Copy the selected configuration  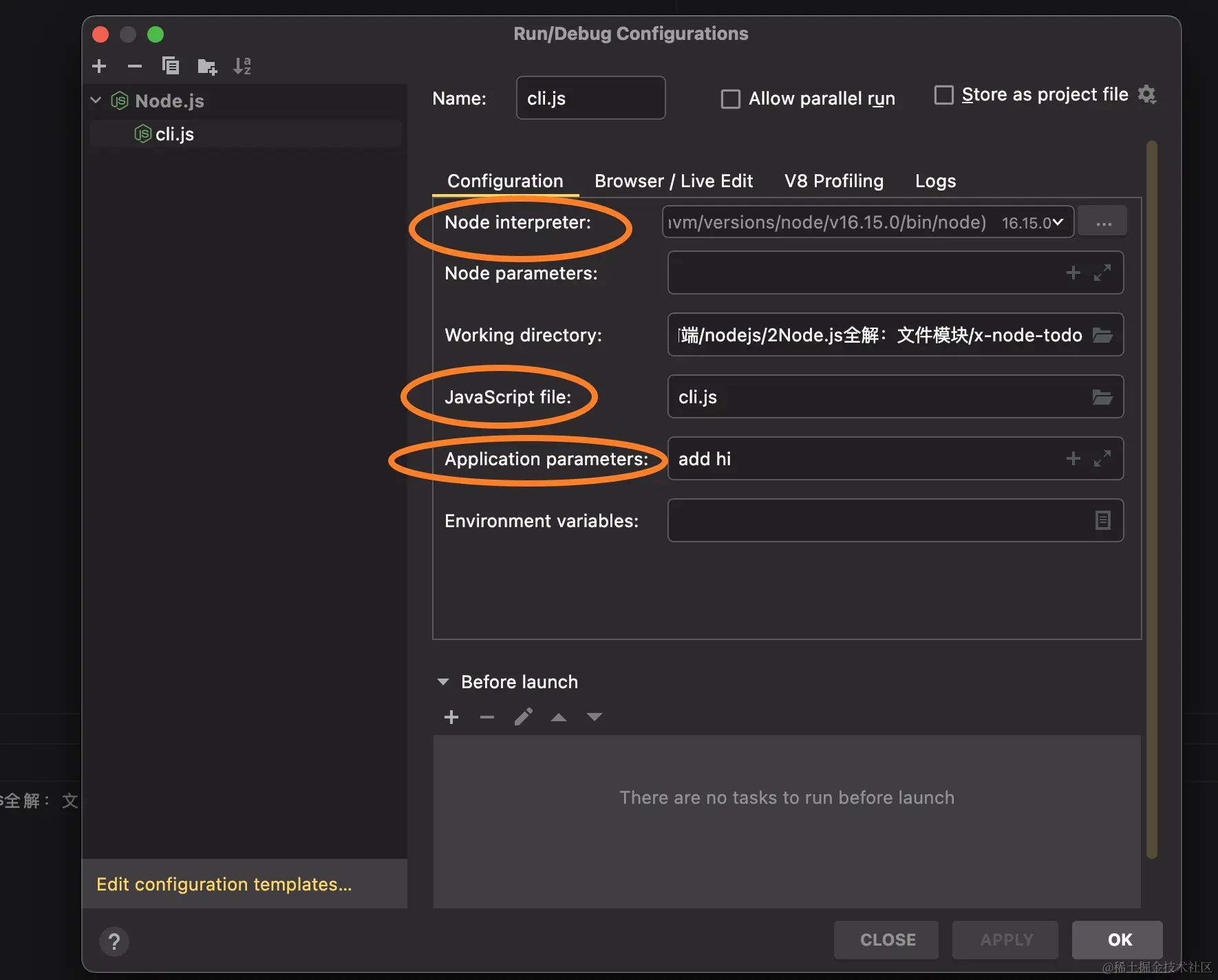coord(171,66)
